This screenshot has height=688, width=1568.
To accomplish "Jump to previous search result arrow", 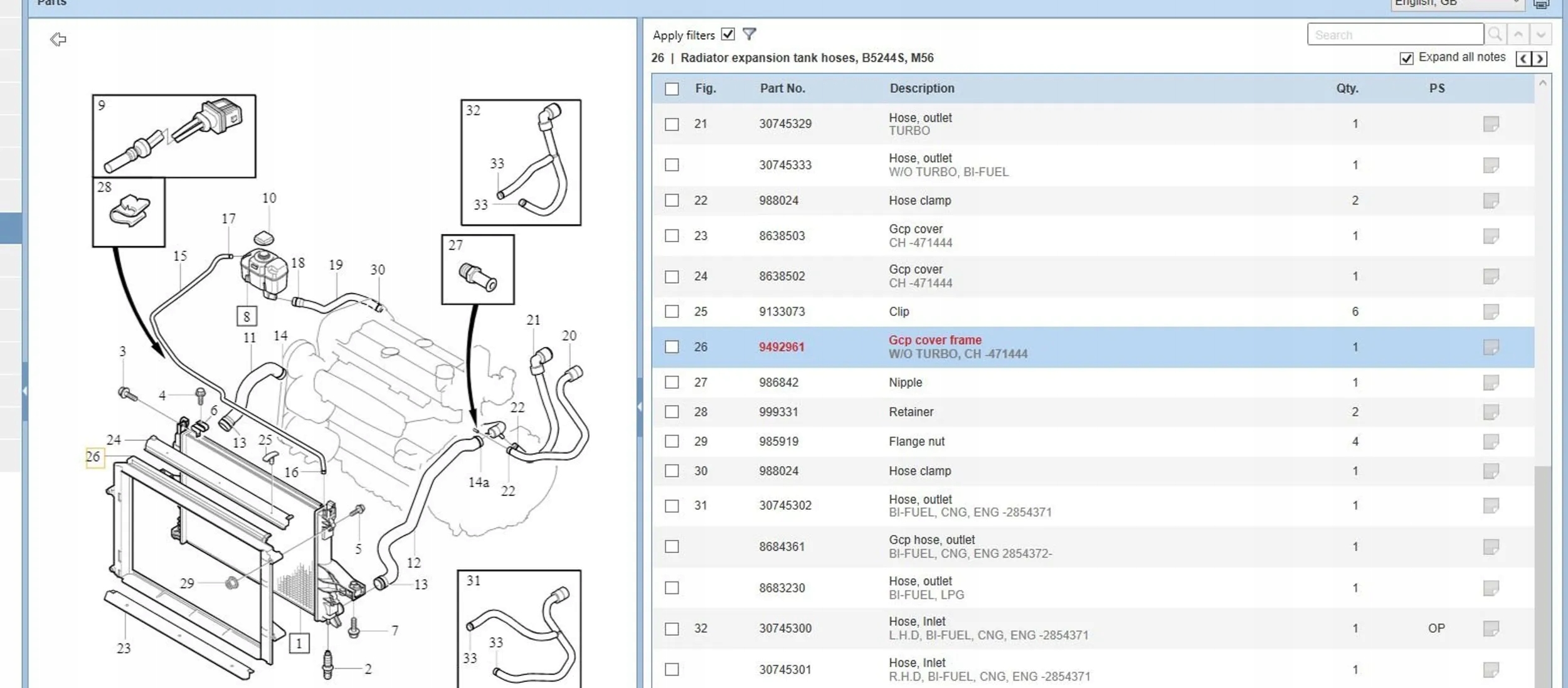I will [1518, 34].
